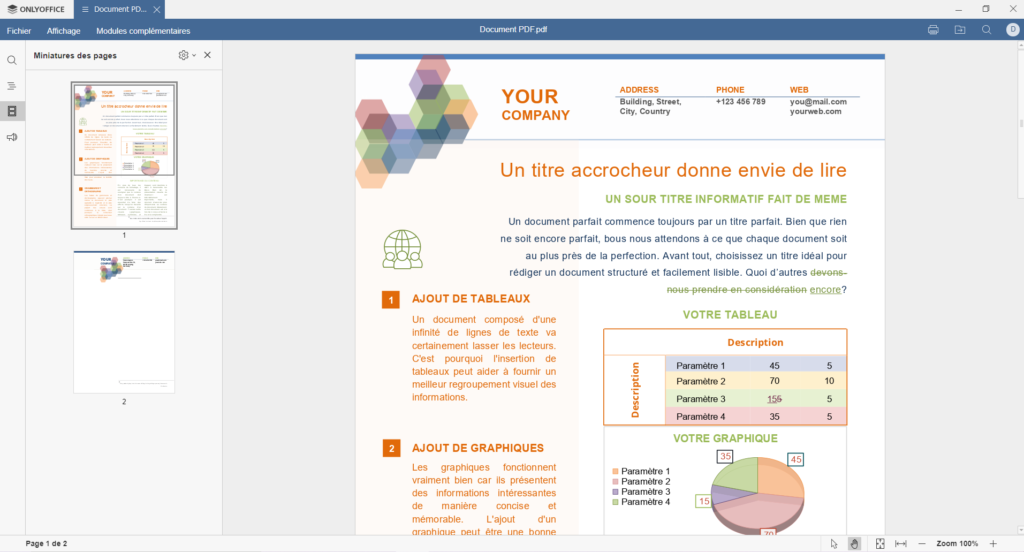The image size is (1024, 552).
Task: Open the feedback and support megaphone icon
Action: pyautogui.click(x=12, y=137)
